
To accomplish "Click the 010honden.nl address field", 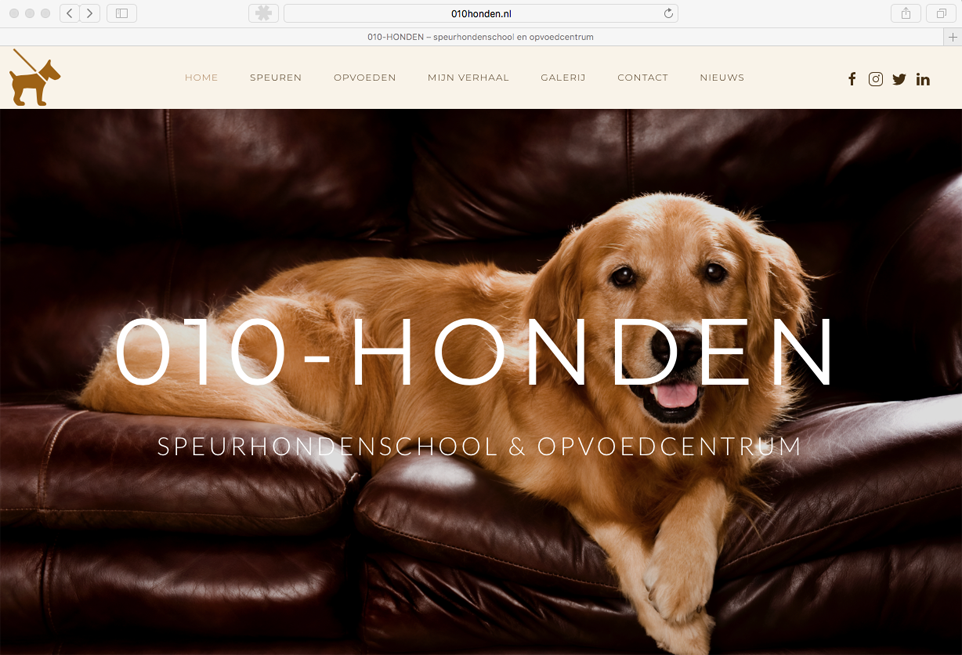I will pyautogui.click(x=481, y=13).
